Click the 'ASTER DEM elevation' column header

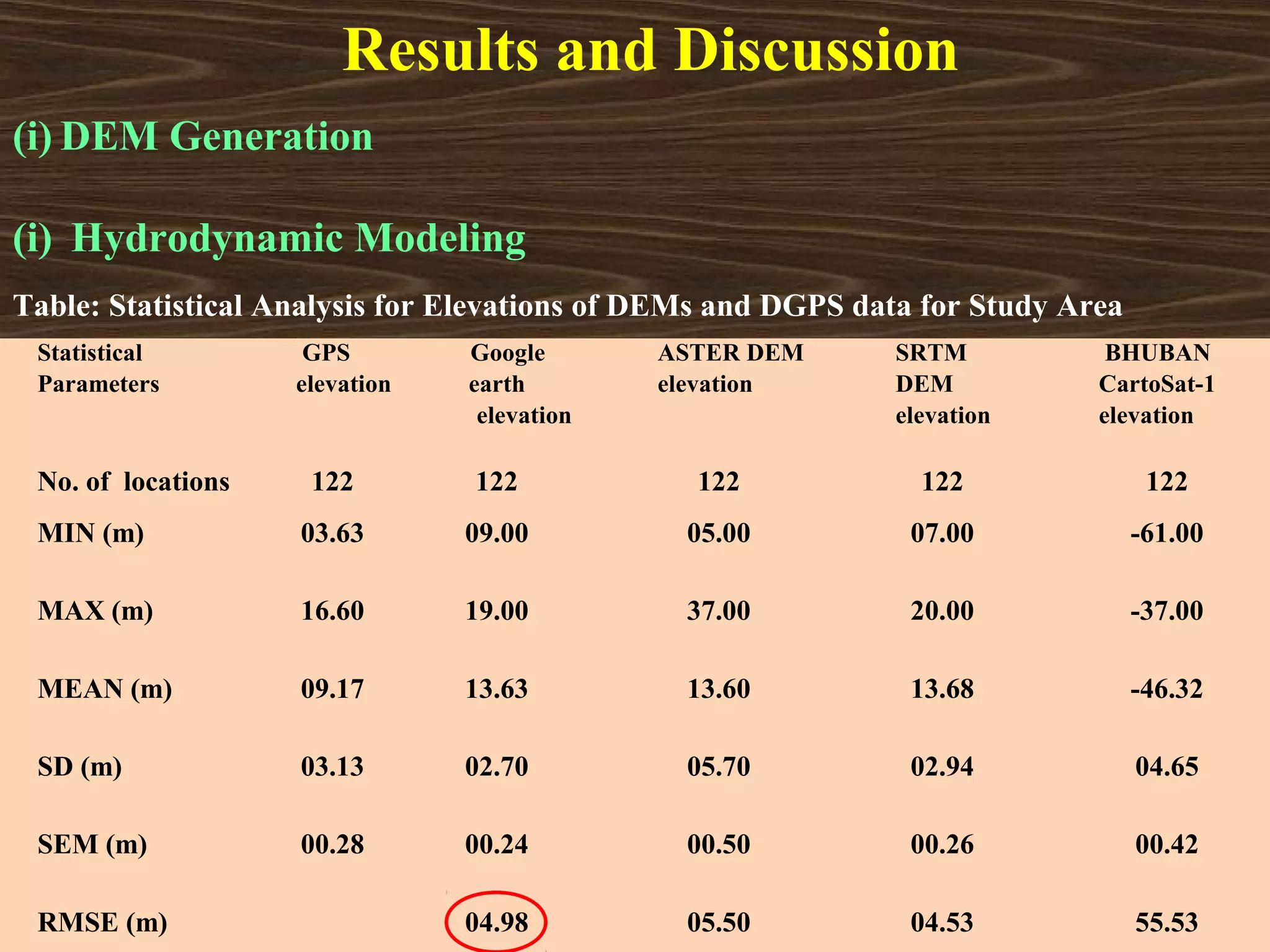730,369
